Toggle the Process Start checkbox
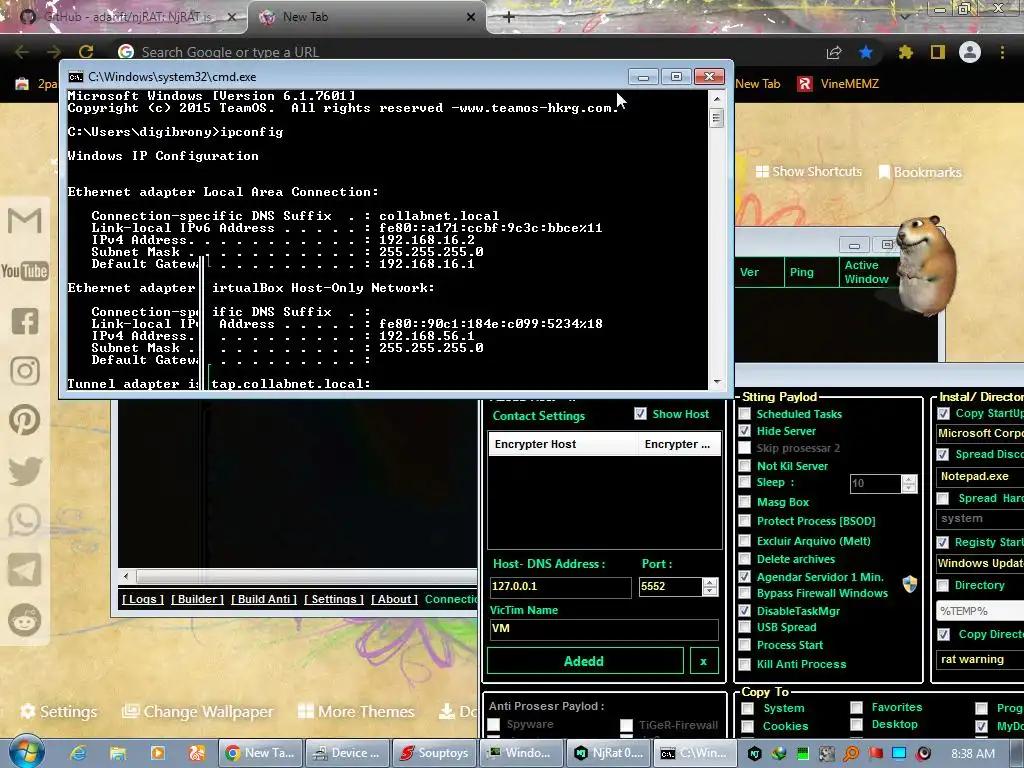Image resolution: width=1024 pixels, height=768 pixels. 744,645
